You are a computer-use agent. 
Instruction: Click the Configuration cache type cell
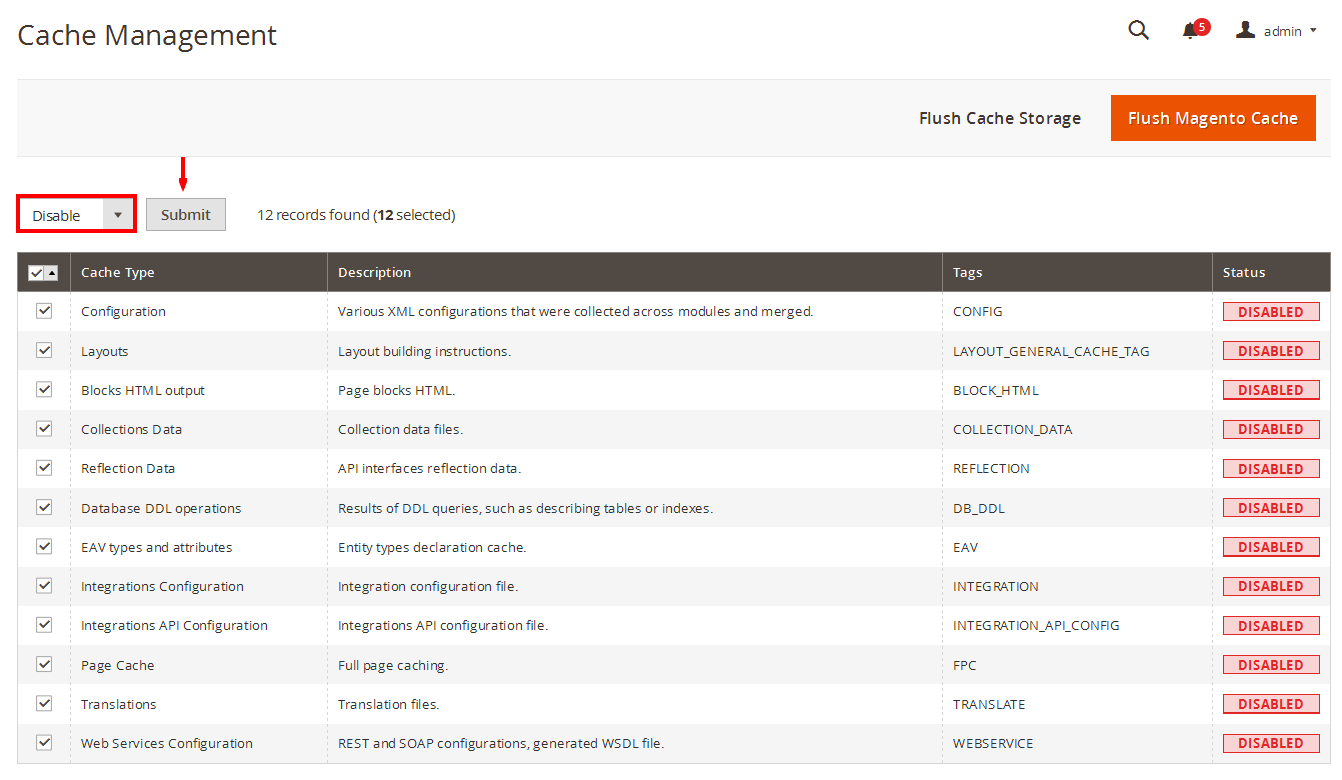coord(199,311)
